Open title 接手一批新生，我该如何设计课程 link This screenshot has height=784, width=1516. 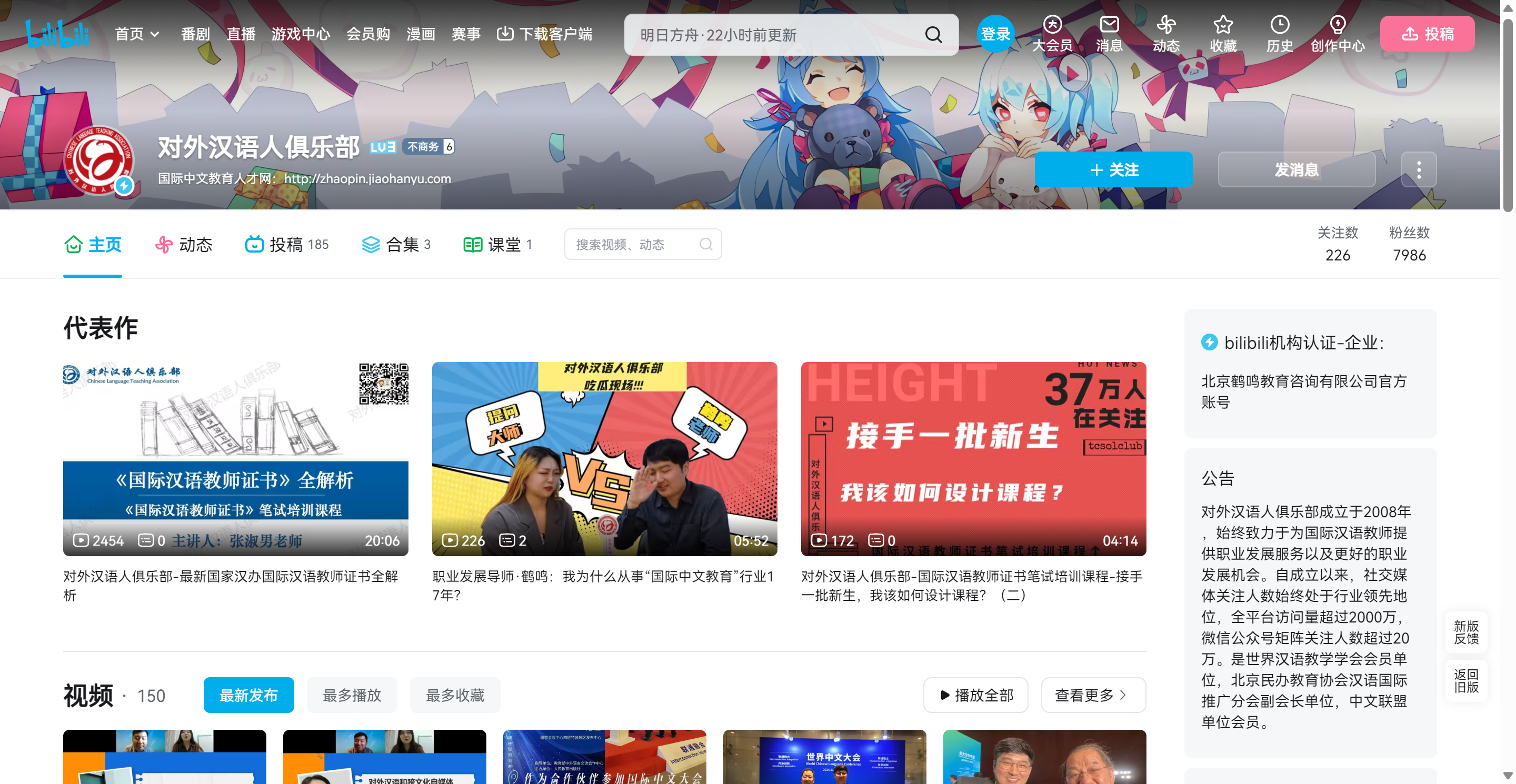pyautogui.click(x=972, y=585)
